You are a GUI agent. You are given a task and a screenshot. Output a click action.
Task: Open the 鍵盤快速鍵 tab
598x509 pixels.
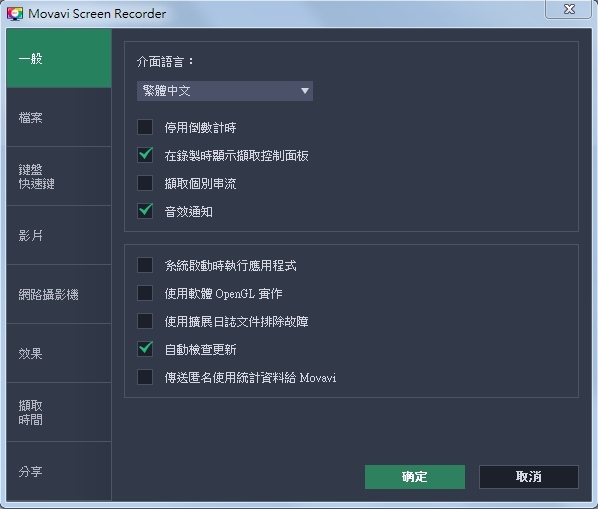point(59,177)
